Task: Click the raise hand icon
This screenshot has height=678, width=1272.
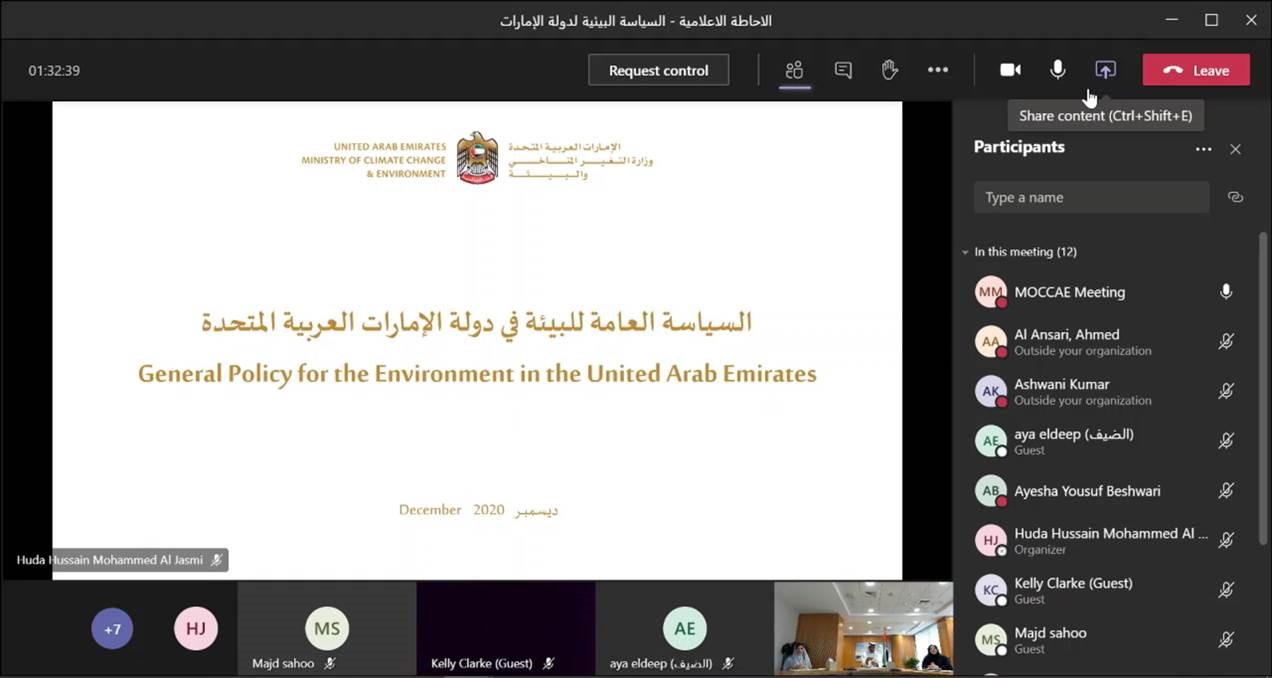Action: coord(889,70)
